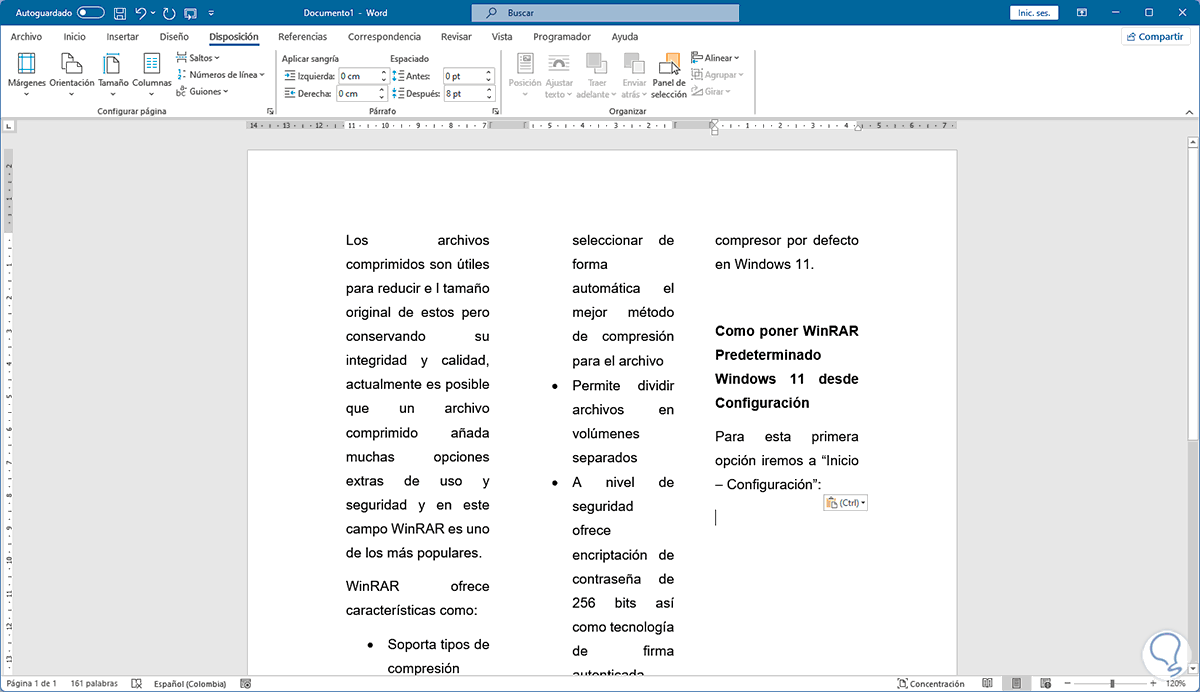Click the Redo/Repeat icon
The width and height of the screenshot is (1200, 692).
point(168,13)
